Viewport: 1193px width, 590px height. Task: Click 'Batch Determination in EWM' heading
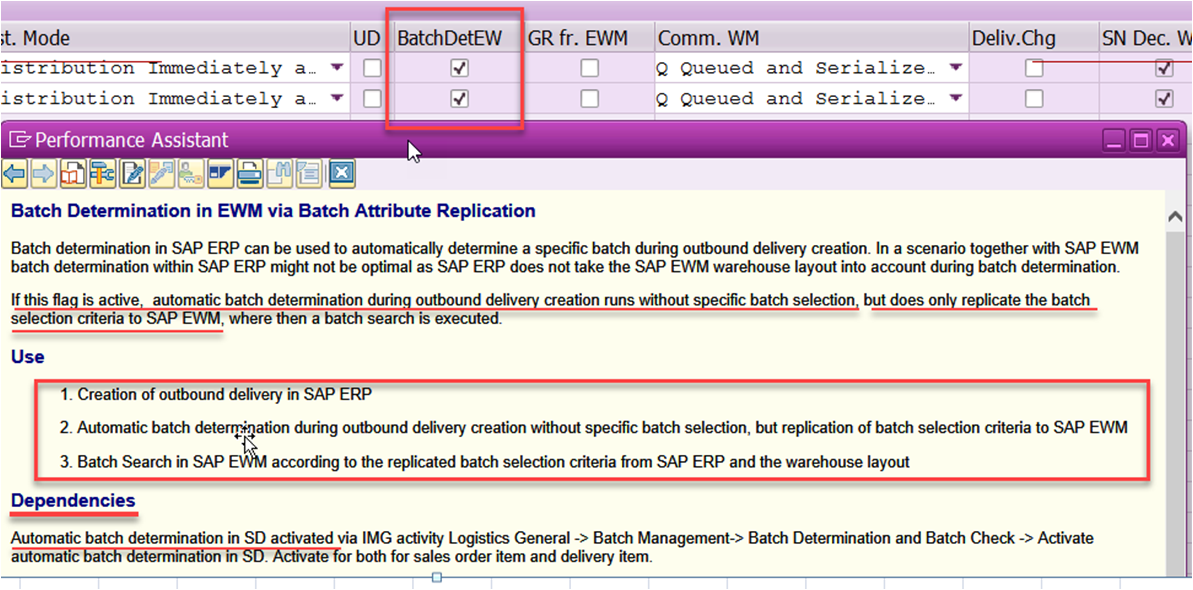click(273, 211)
